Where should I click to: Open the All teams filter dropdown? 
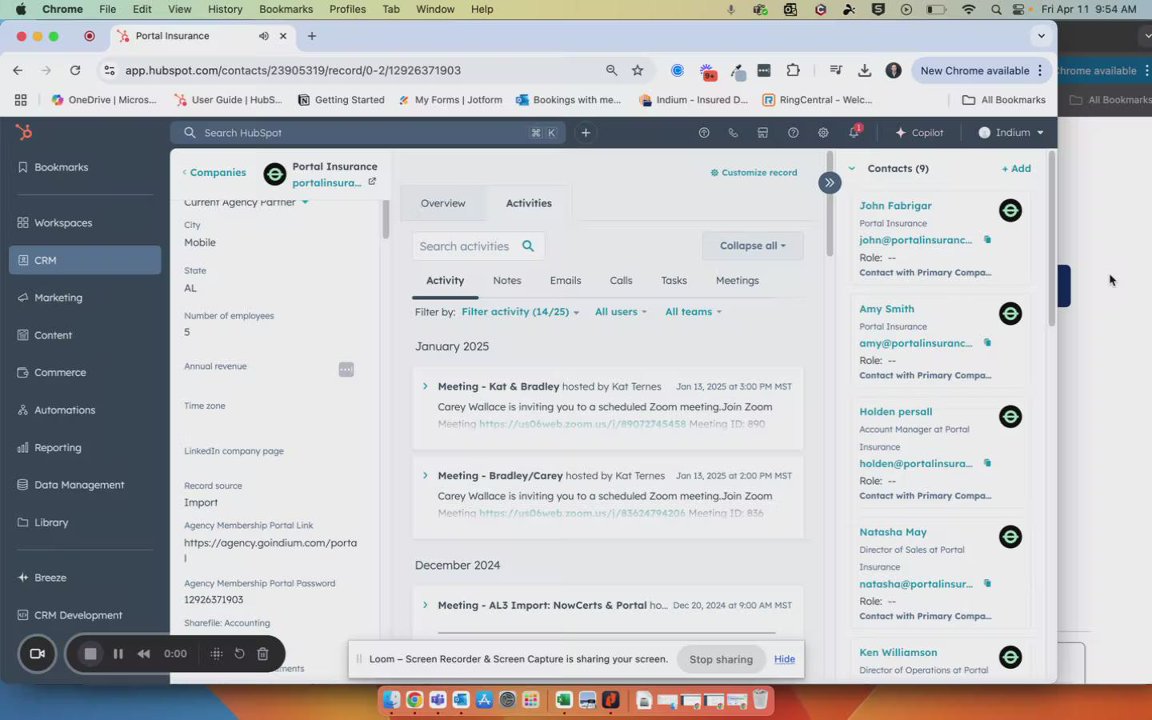(x=693, y=312)
